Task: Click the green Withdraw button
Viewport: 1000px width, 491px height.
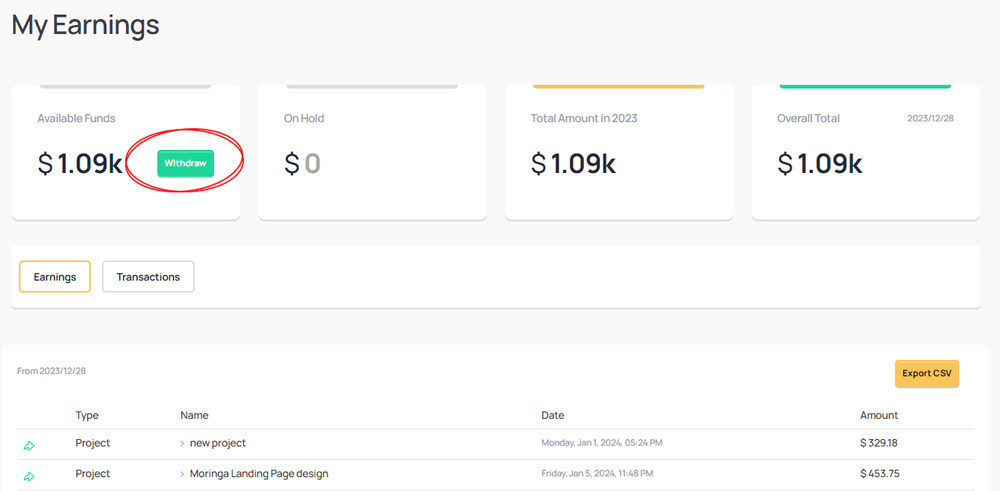Action: tap(185, 163)
